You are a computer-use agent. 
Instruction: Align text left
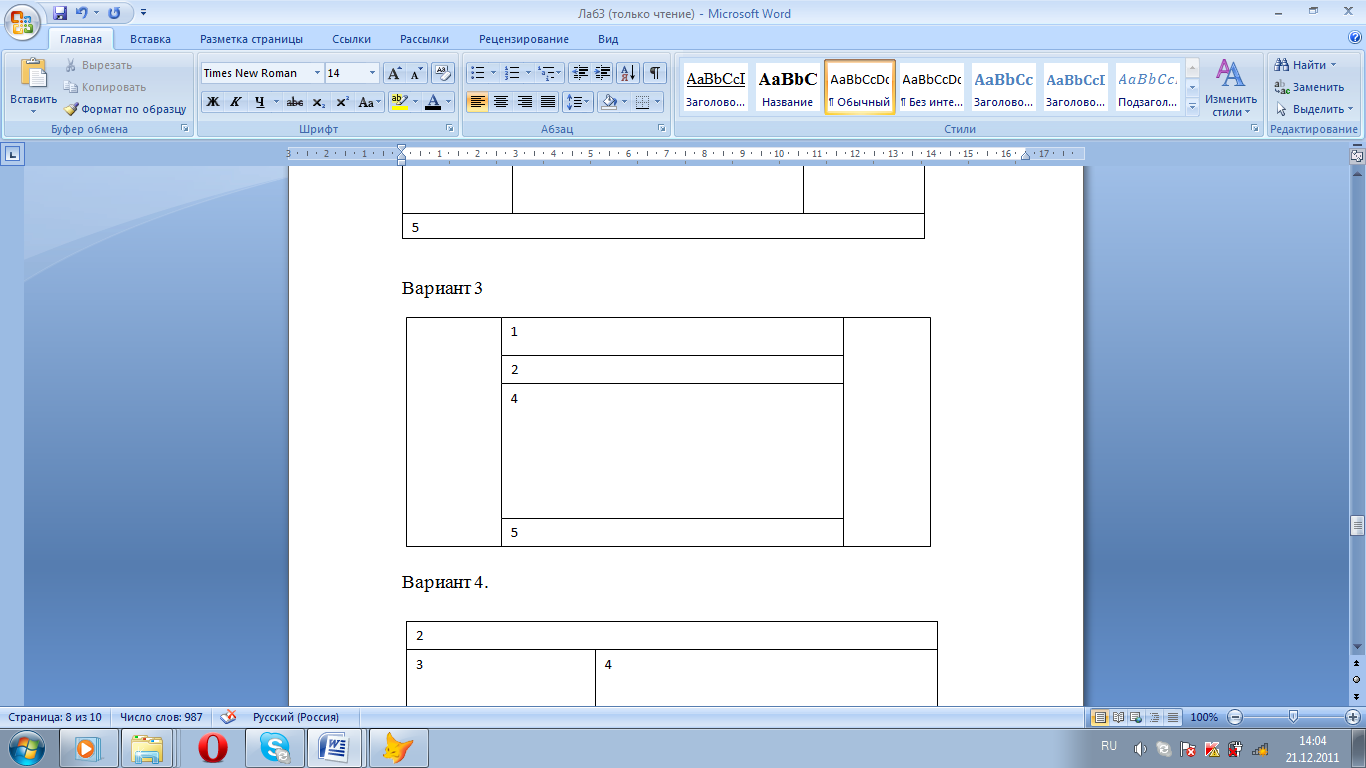478,102
